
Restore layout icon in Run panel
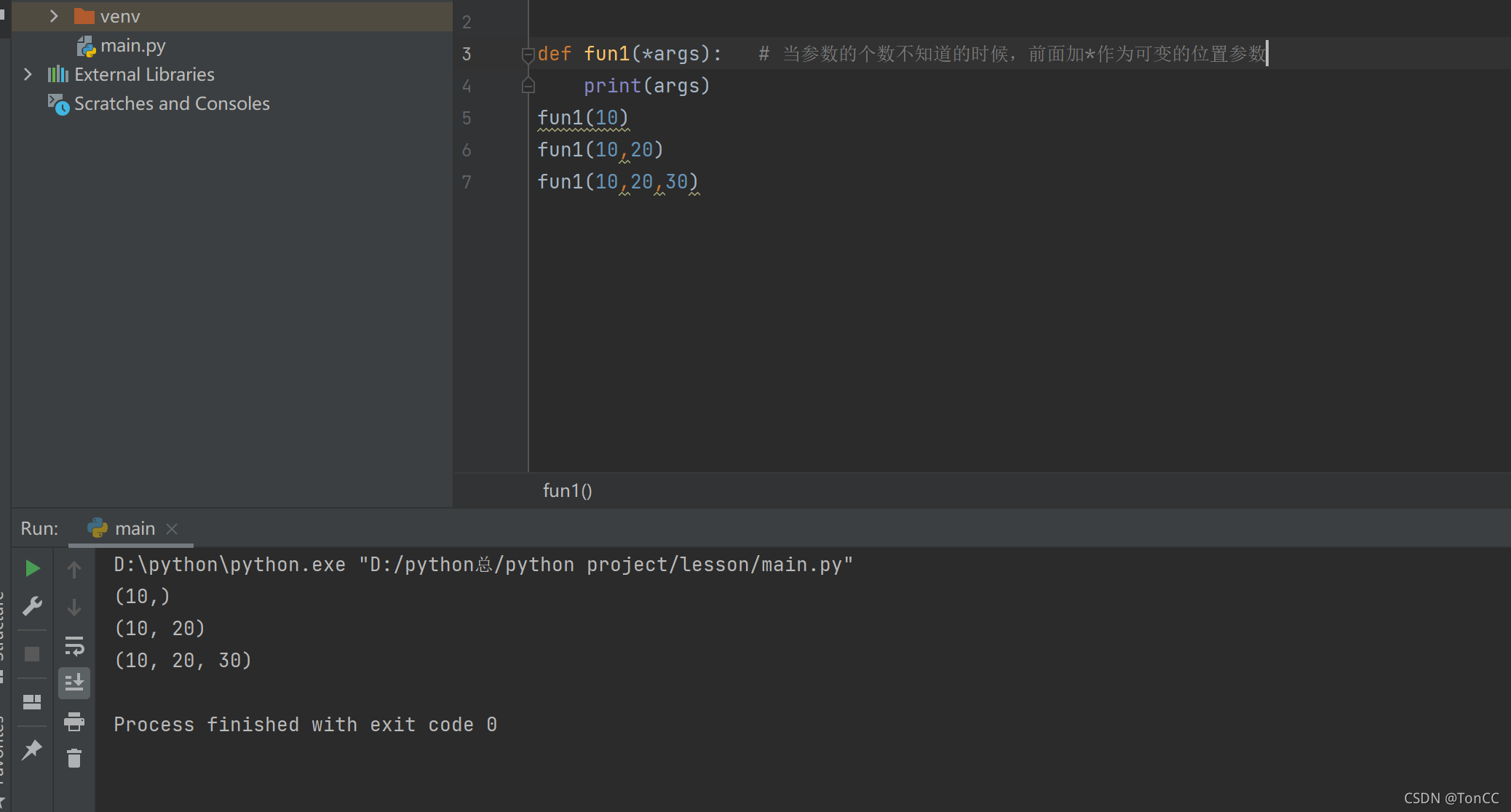(x=32, y=702)
